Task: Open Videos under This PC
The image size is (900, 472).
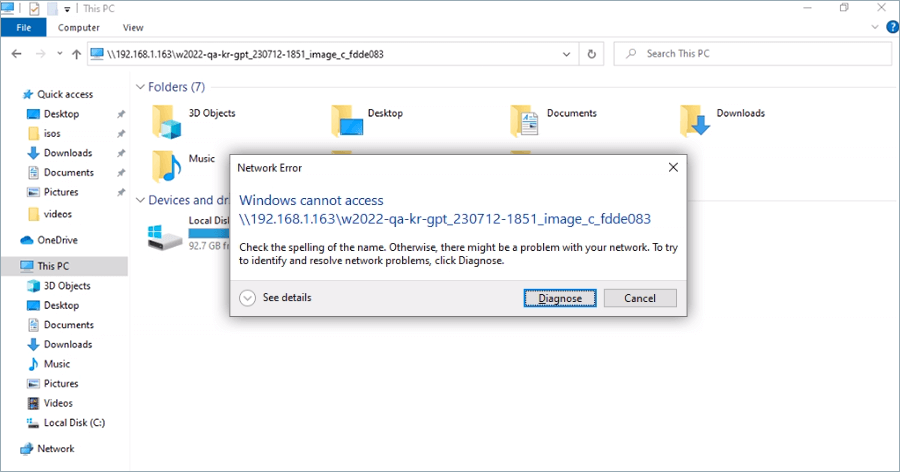Action: click(58, 403)
